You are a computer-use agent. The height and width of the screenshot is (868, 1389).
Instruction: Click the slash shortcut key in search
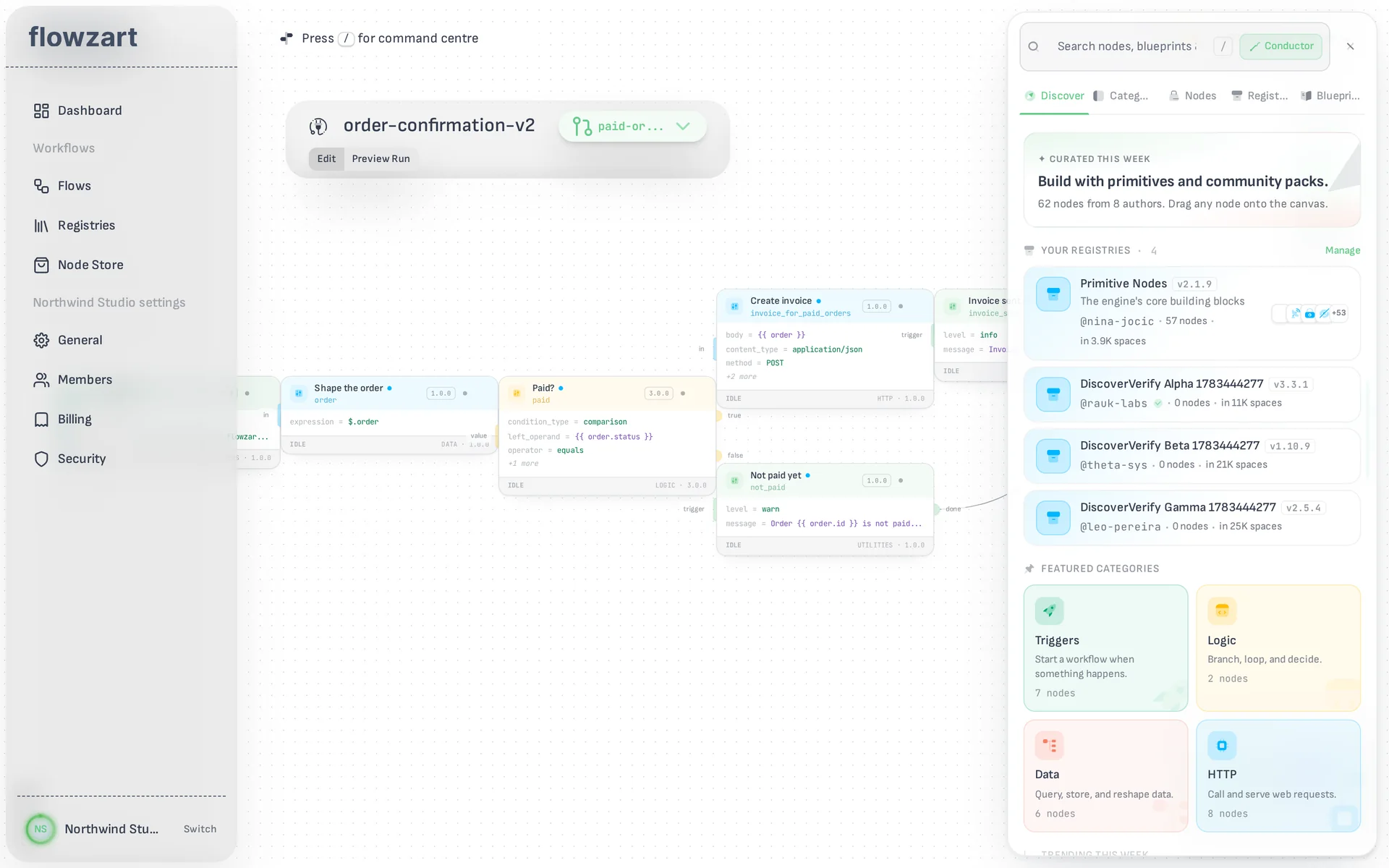pyautogui.click(x=1223, y=46)
